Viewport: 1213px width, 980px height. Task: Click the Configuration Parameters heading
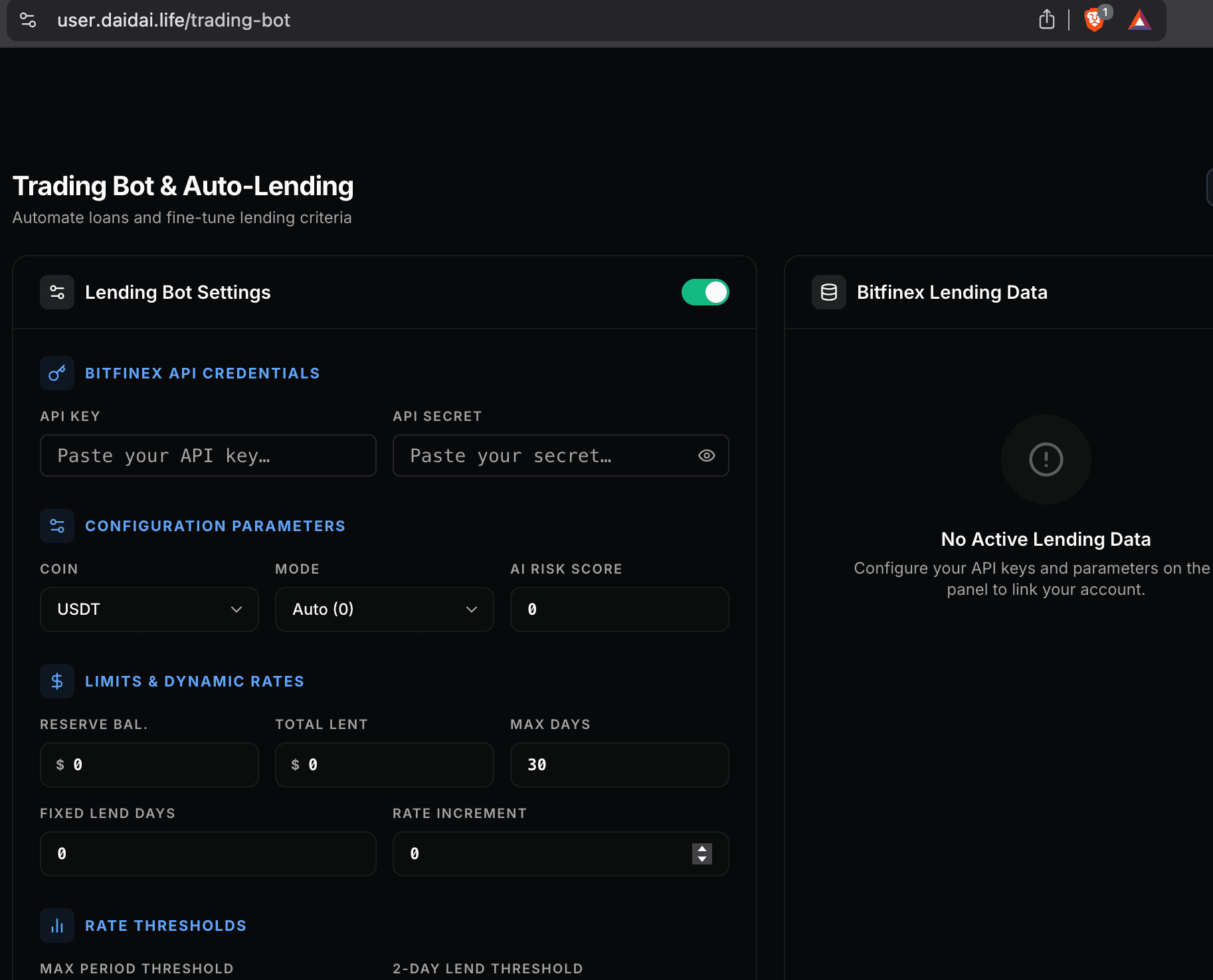(x=215, y=526)
